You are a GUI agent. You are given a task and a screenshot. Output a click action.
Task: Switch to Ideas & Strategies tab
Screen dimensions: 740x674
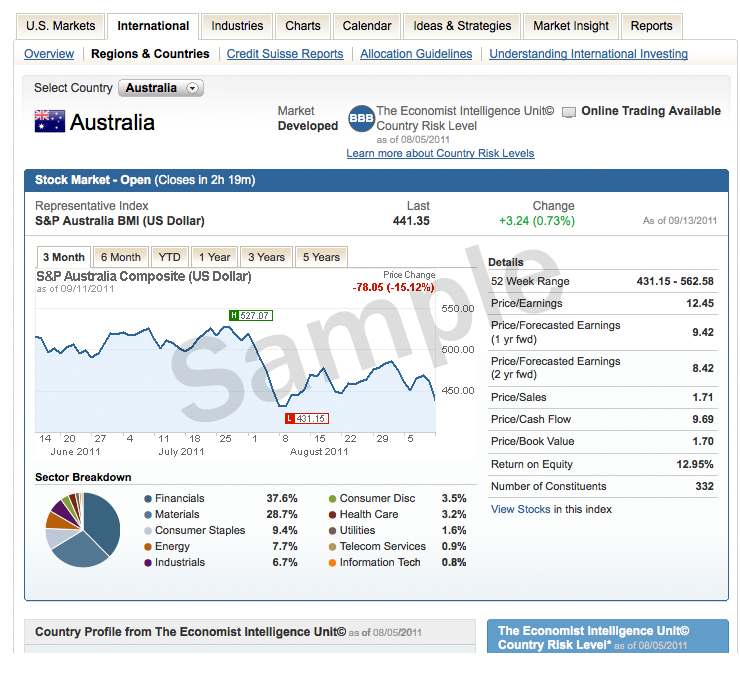tap(462, 26)
